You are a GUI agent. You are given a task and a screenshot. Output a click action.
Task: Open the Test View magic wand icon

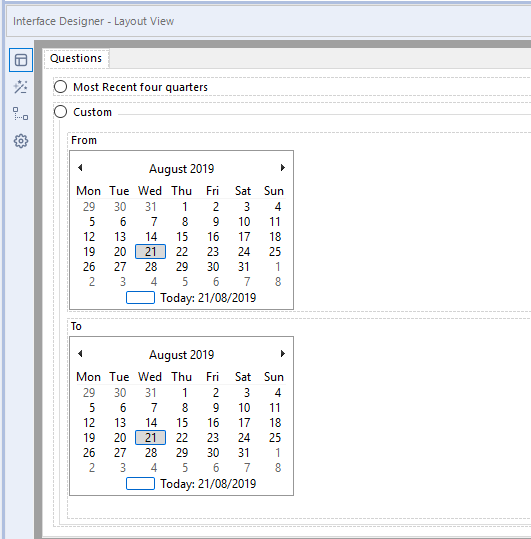(x=21, y=87)
